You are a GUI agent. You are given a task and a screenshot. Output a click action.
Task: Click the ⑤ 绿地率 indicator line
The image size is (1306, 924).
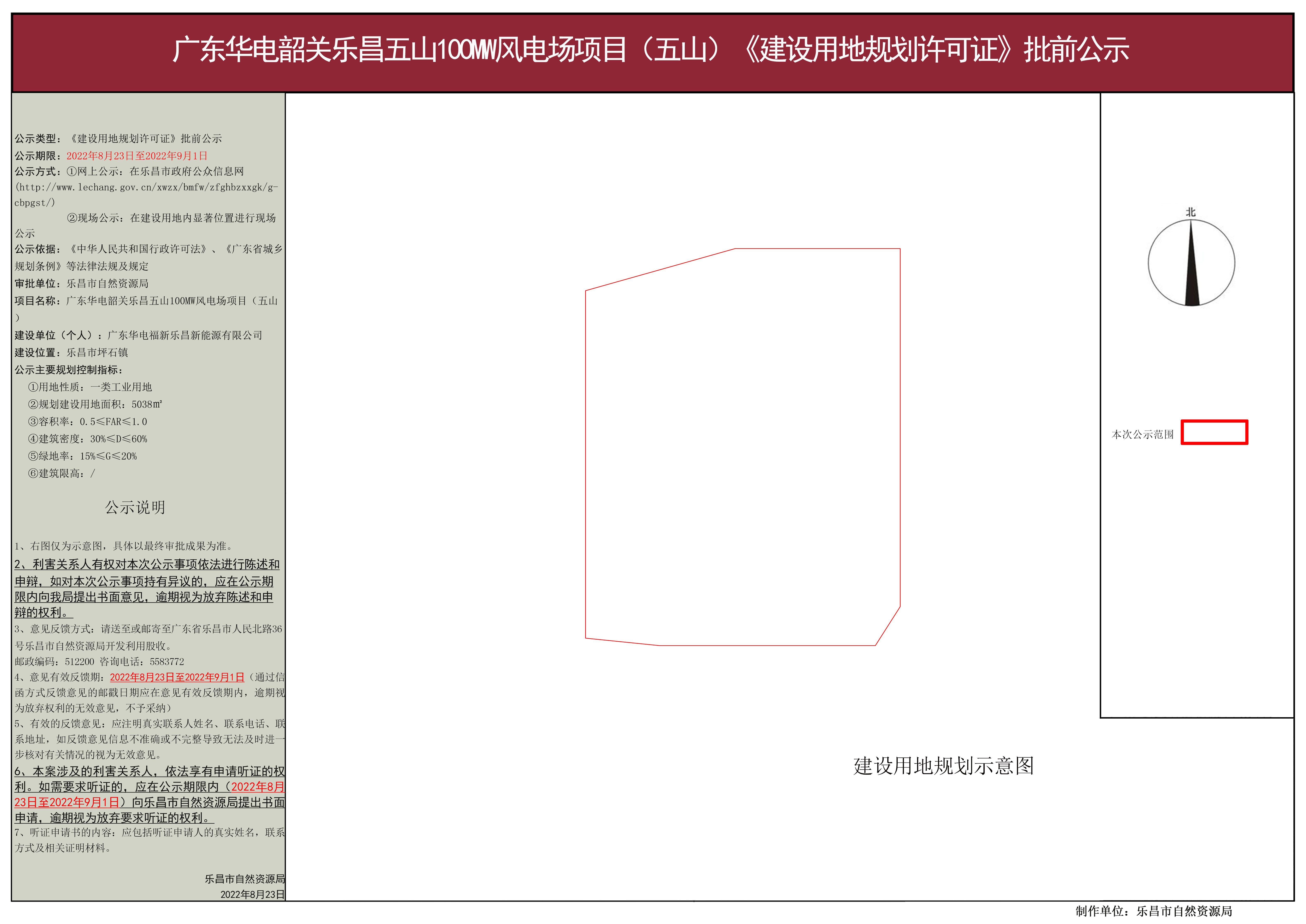point(82,456)
